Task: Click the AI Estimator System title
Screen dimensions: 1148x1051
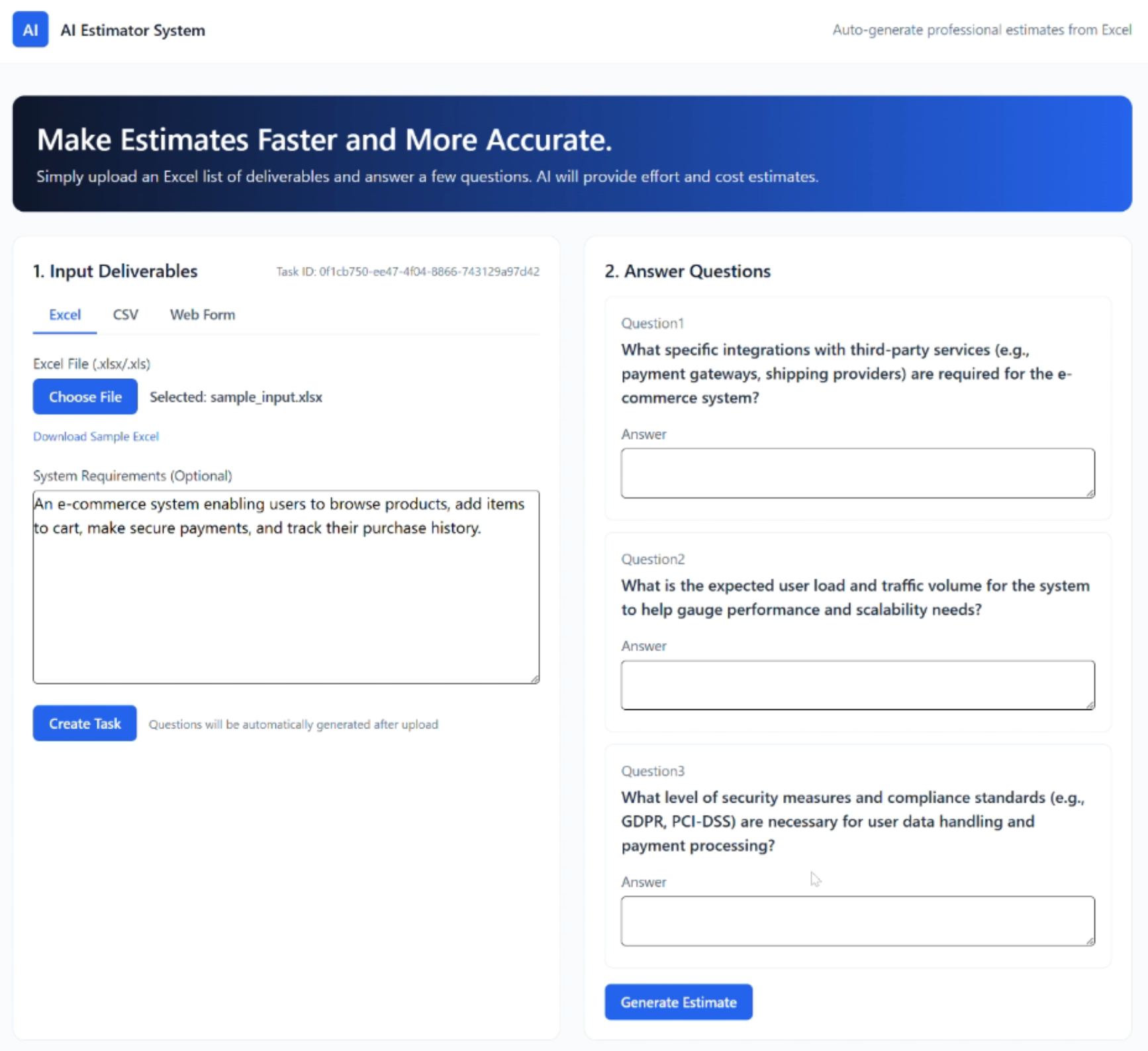Action: click(132, 30)
